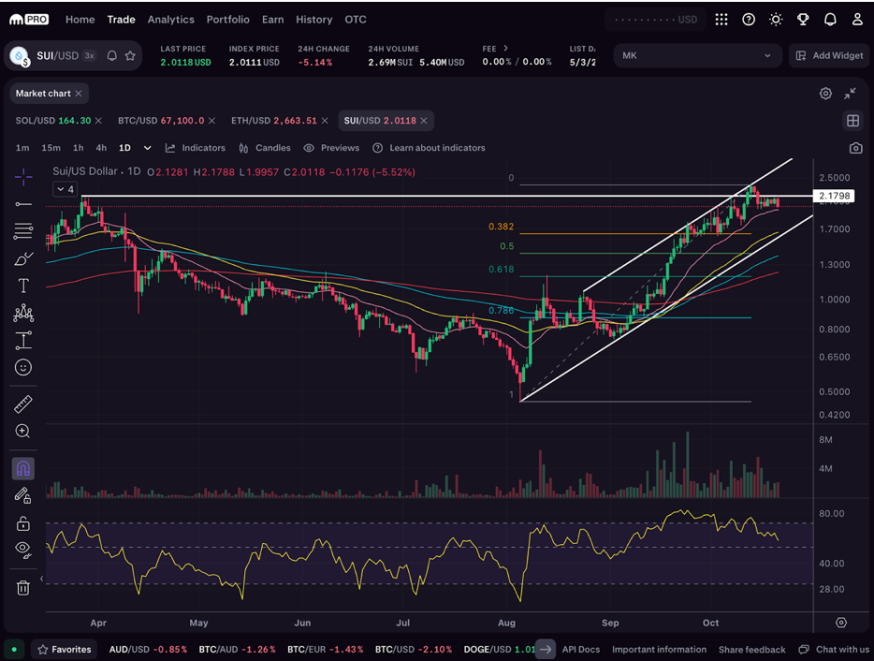The height and width of the screenshot is (661, 874).
Task: Expand the MK account dropdown
Action: pyautogui.click(x=697, y=56)
